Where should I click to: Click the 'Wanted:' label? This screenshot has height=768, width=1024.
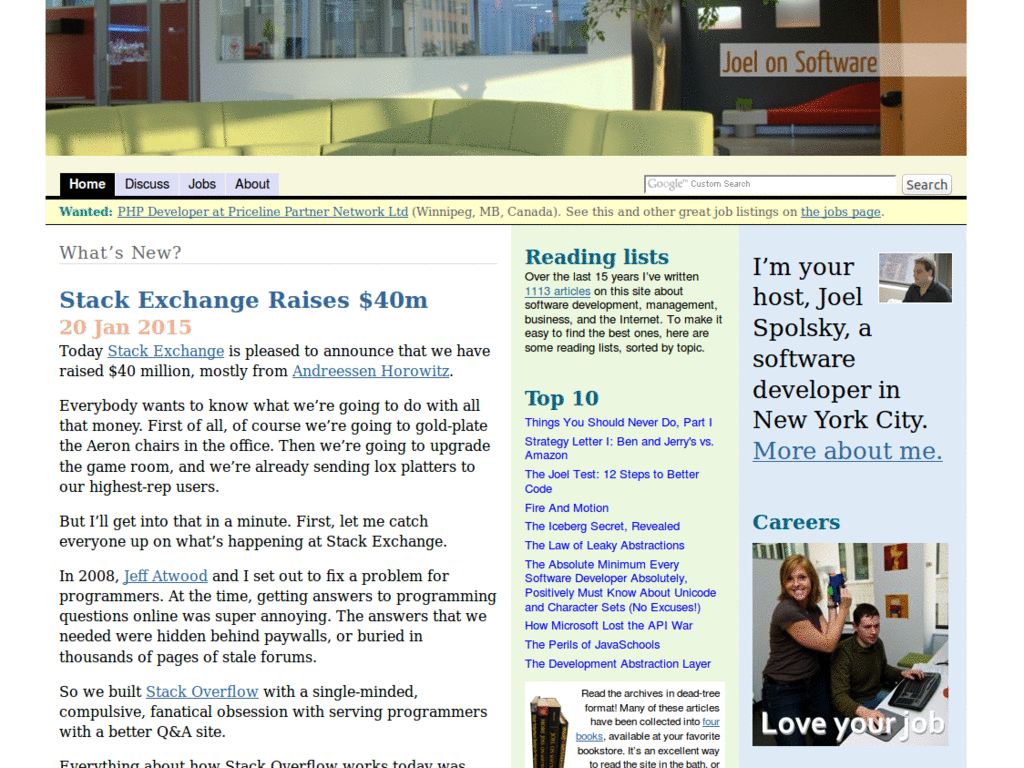tap(86, 212)
